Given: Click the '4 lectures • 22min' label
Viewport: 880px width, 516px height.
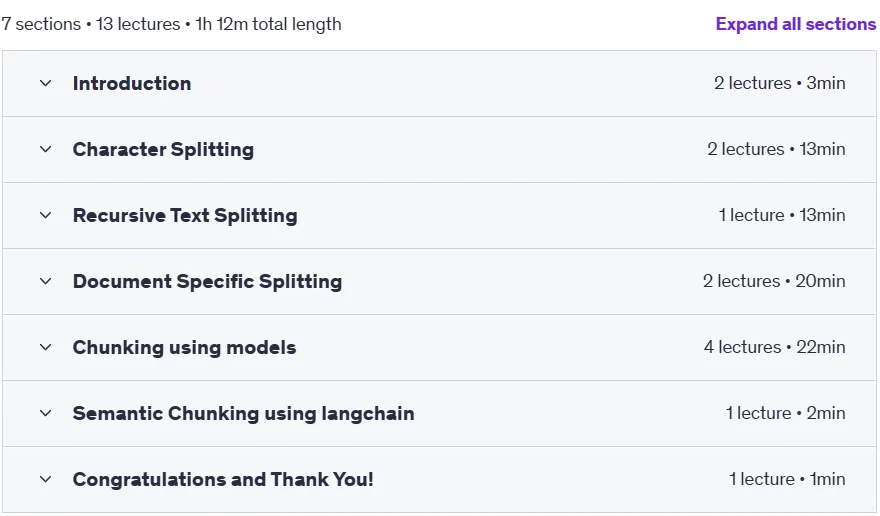Looking at the screenshot, I should [774, 347].
